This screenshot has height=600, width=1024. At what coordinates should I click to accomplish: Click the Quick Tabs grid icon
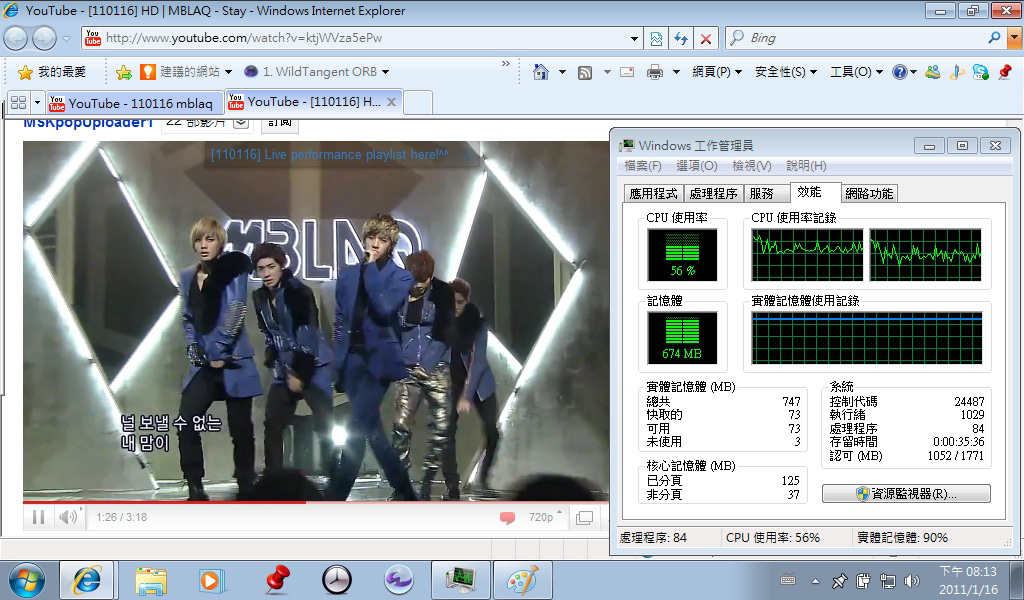click(19, 103)
